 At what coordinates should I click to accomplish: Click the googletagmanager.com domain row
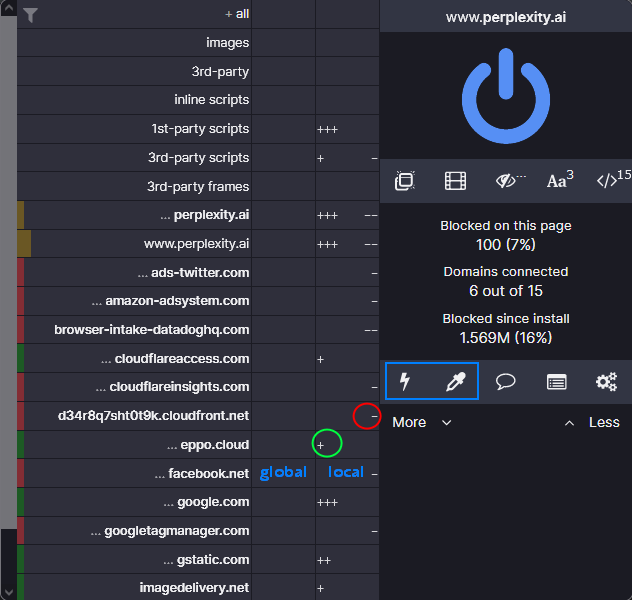pyautogui.click(x=134, y=531)
